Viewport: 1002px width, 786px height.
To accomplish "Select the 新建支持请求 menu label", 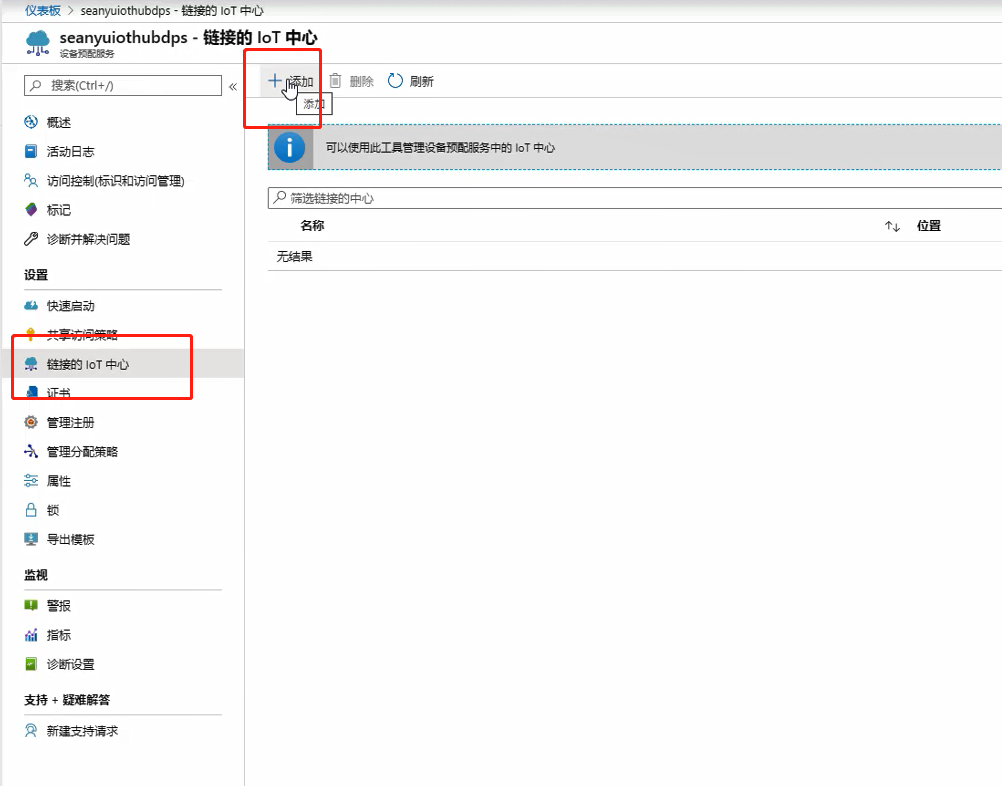I will tap(82, 730).
